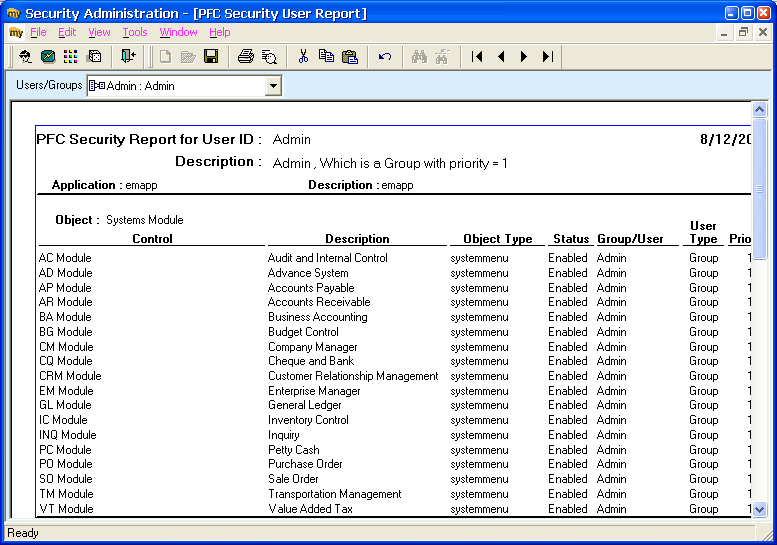Screen dimensions: 777x545
Task: Click the colored grid icon
Action: click(70, 56)
